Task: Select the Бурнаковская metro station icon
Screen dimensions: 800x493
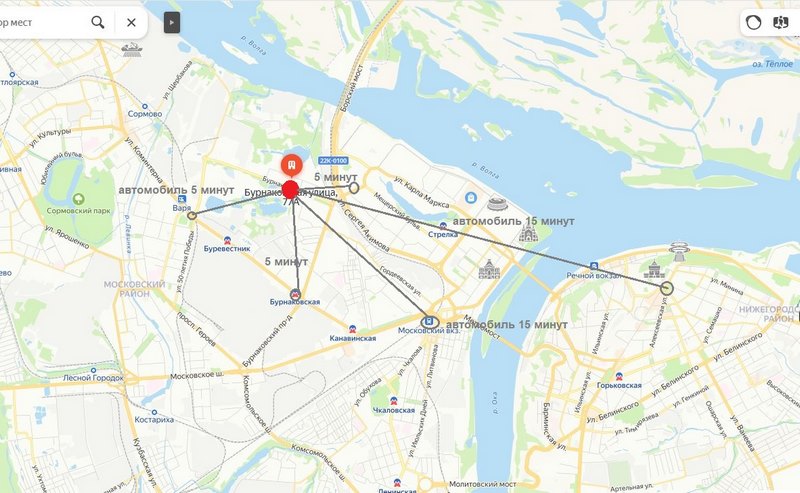Action: point(295,294)
